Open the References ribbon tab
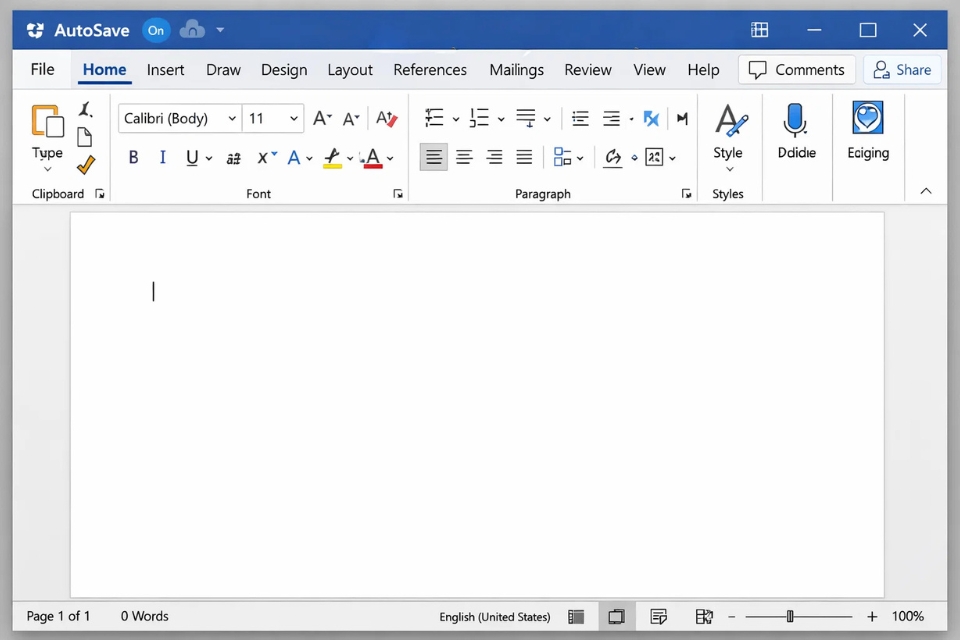 pyautogui.click(x=430, y=70)
